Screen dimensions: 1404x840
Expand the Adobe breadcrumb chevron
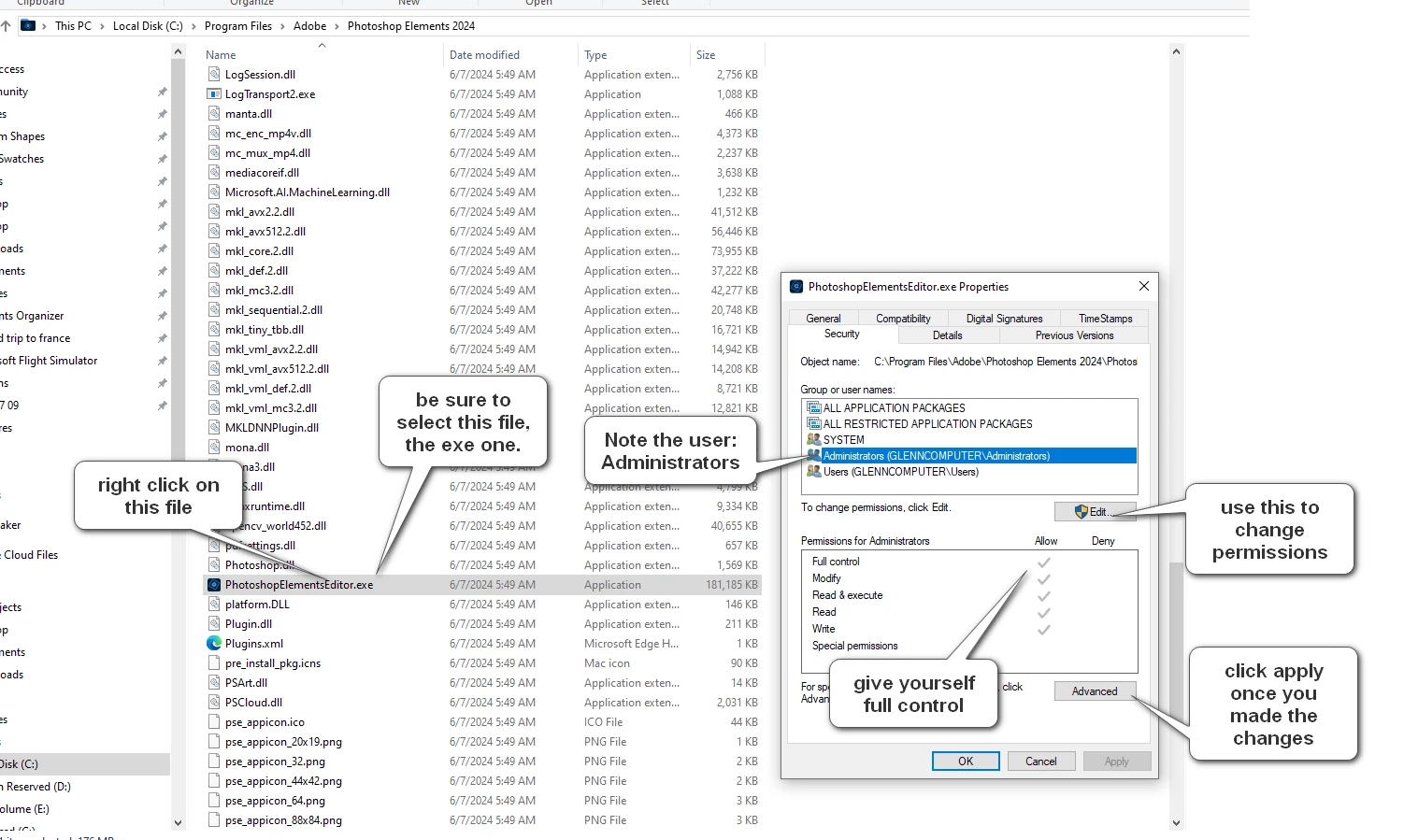[337, 26]
